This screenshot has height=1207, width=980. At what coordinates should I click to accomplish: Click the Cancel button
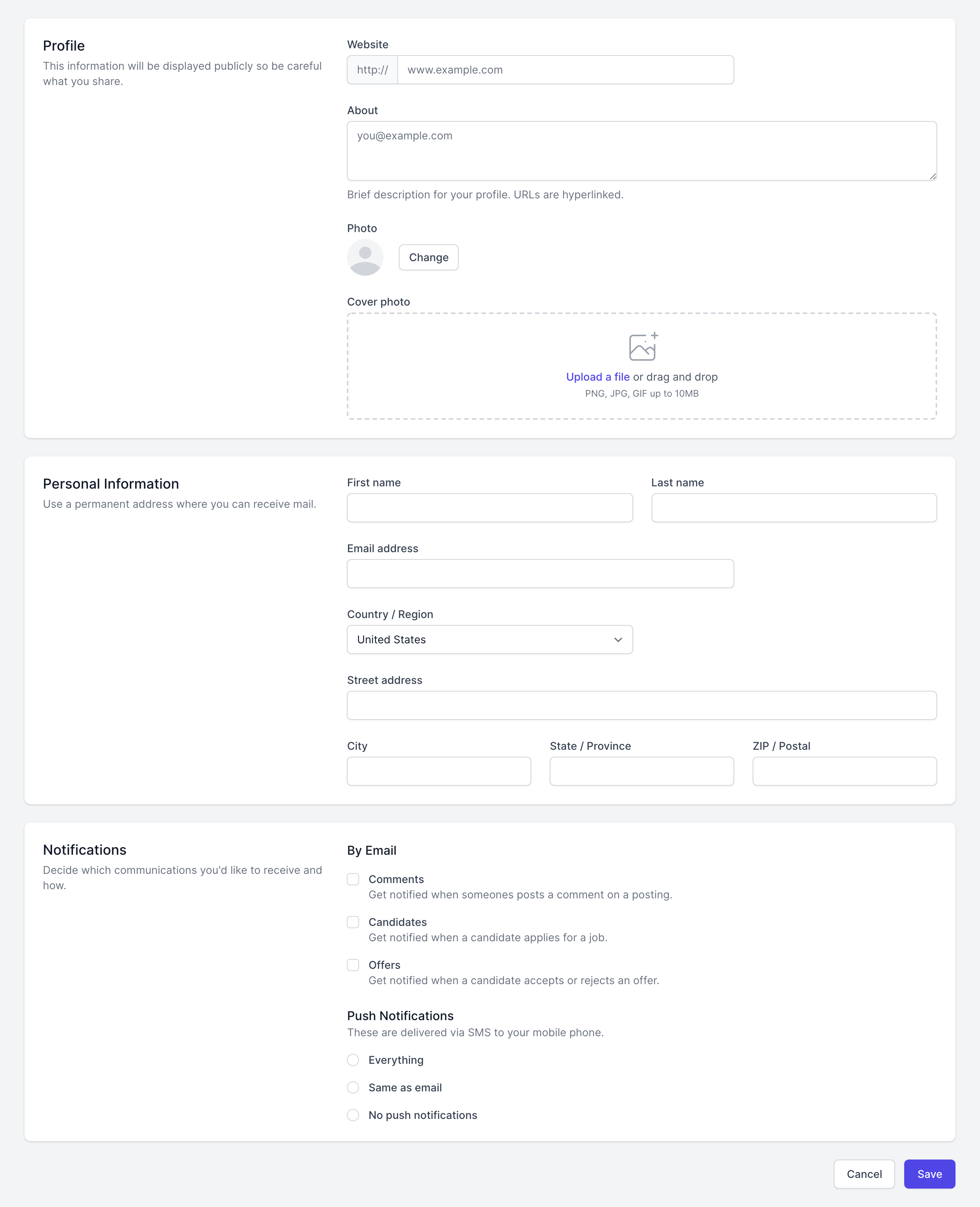(864, 1174)
